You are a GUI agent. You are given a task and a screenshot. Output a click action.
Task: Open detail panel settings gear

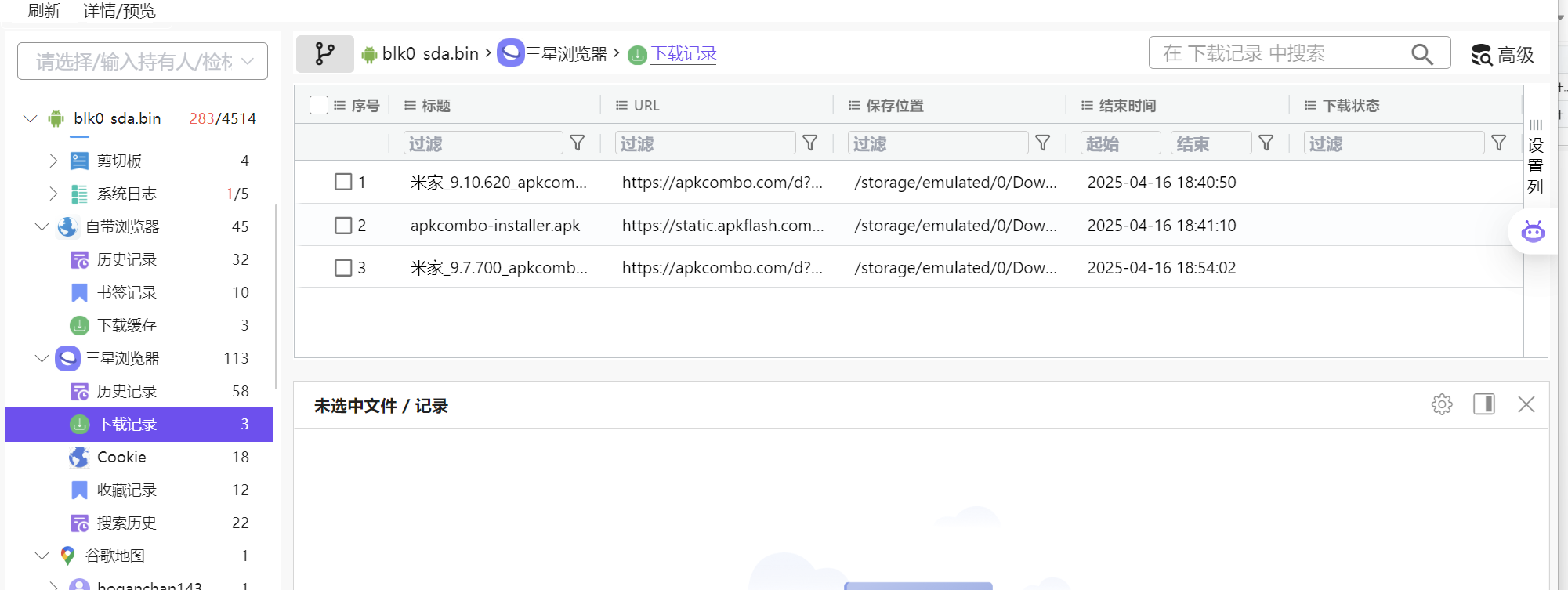click(1442, 404)
